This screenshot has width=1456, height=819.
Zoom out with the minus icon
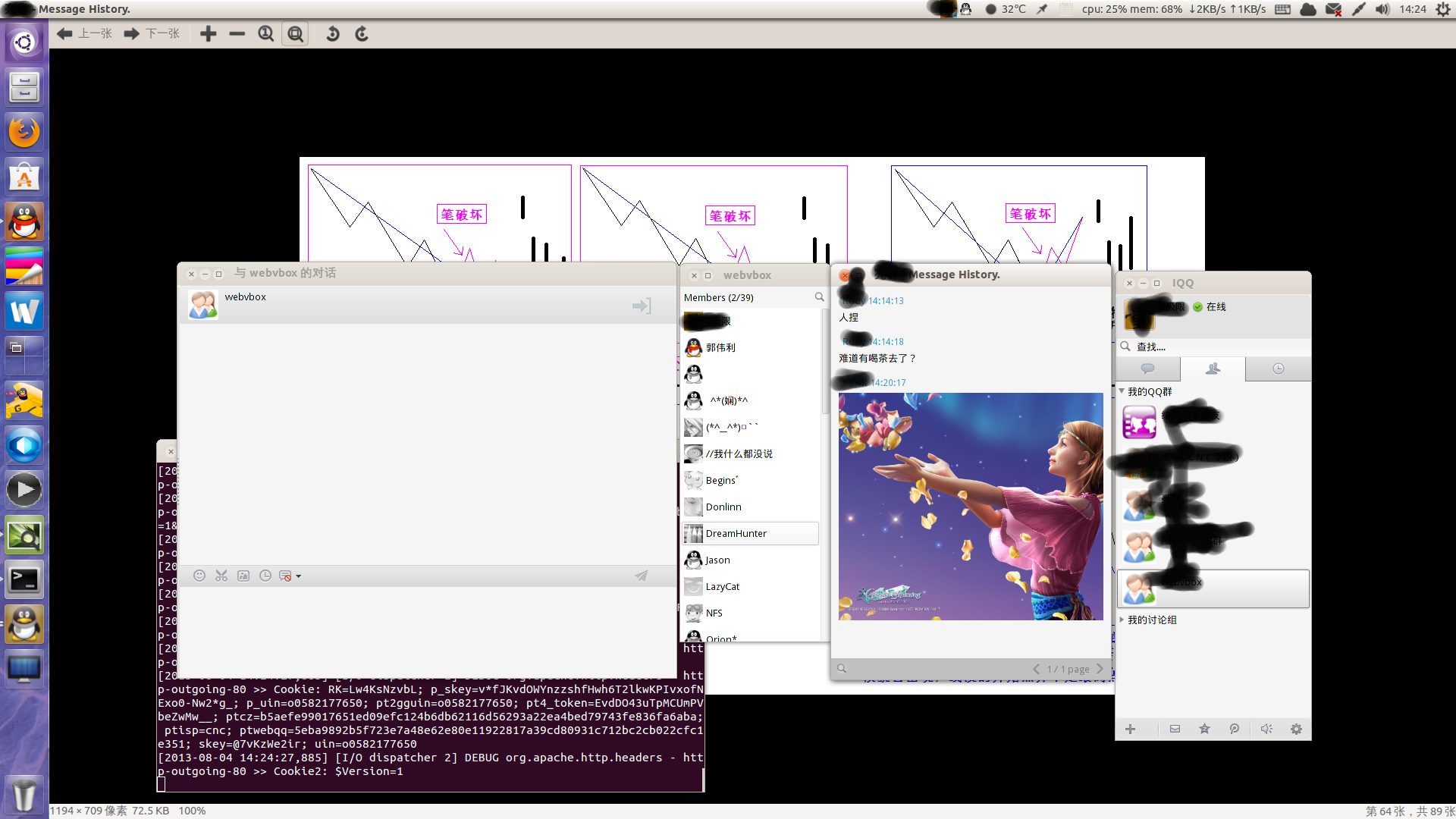click(x=237, y=34)
